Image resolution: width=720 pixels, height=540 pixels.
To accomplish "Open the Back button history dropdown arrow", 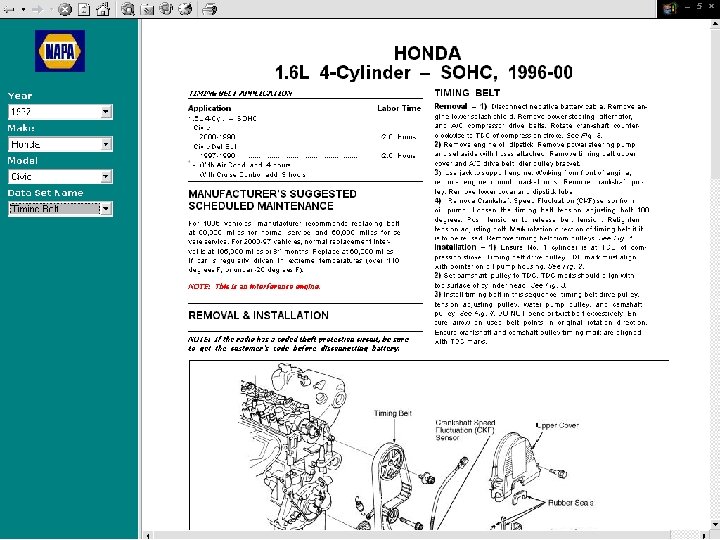I will (23, 9).
